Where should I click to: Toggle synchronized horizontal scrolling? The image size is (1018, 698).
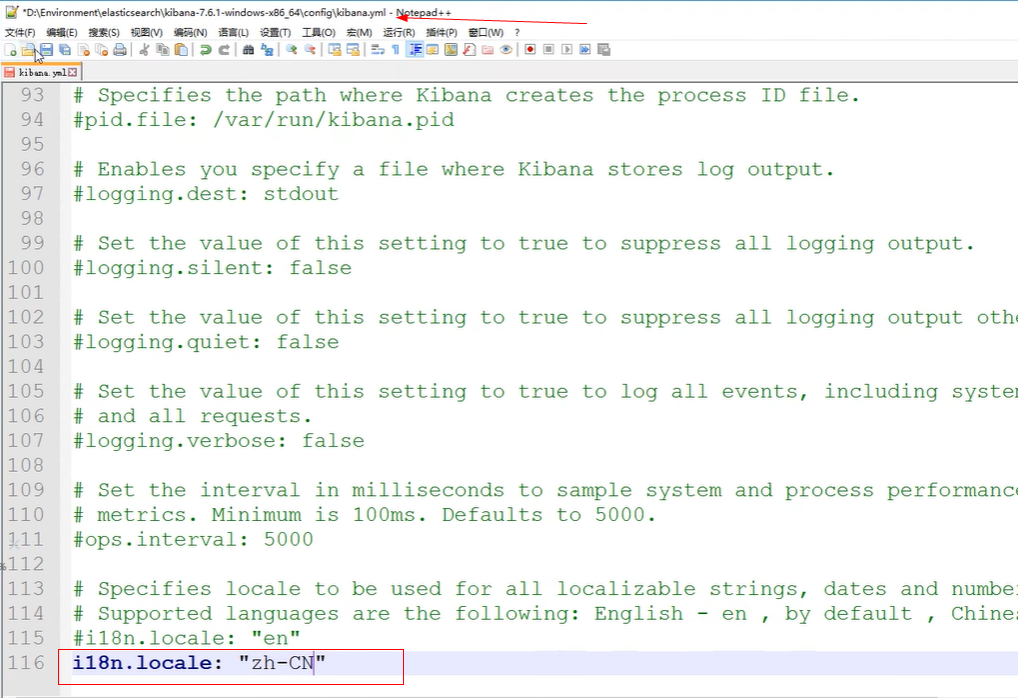353,50
